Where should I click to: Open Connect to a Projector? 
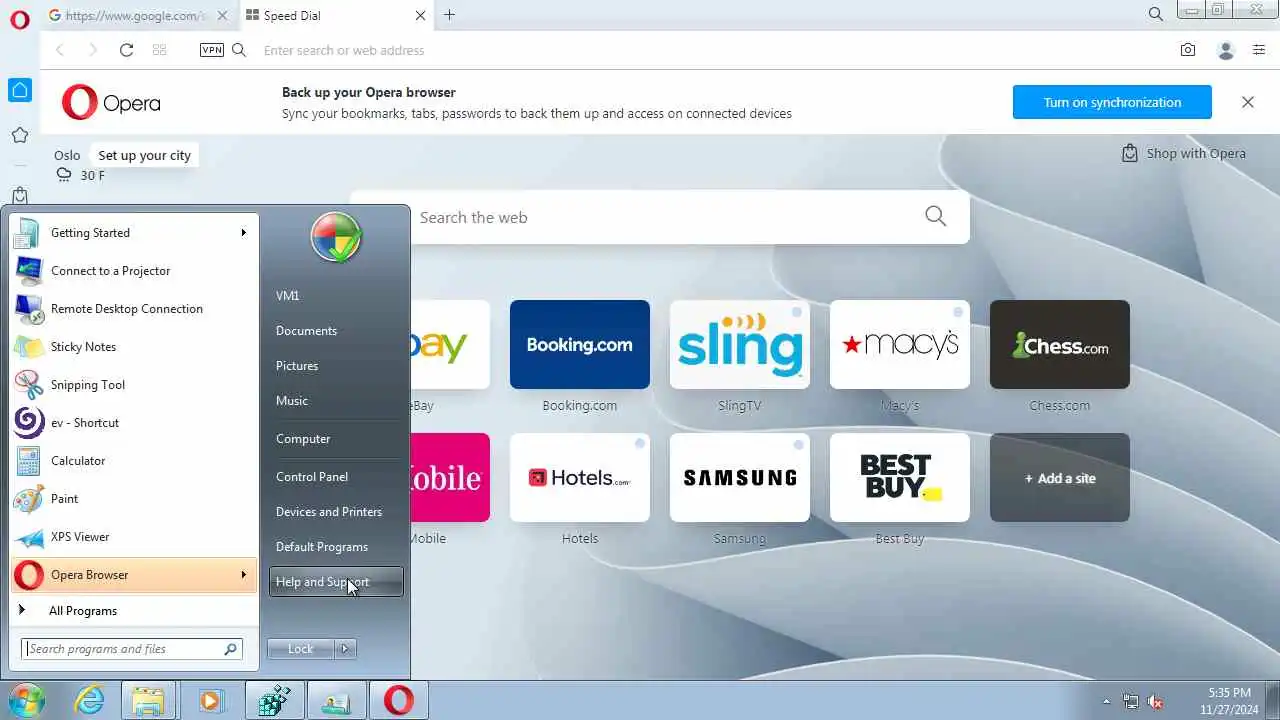click(x=134, y=271)
